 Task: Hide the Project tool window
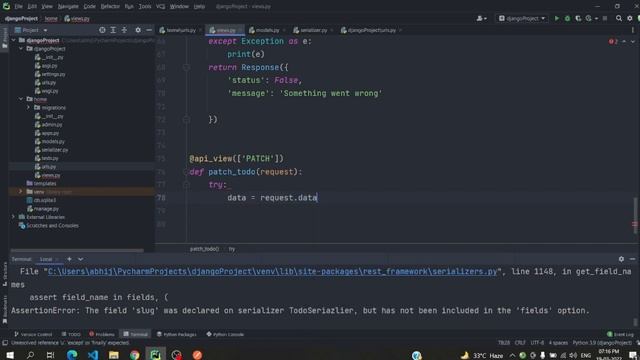149,30
